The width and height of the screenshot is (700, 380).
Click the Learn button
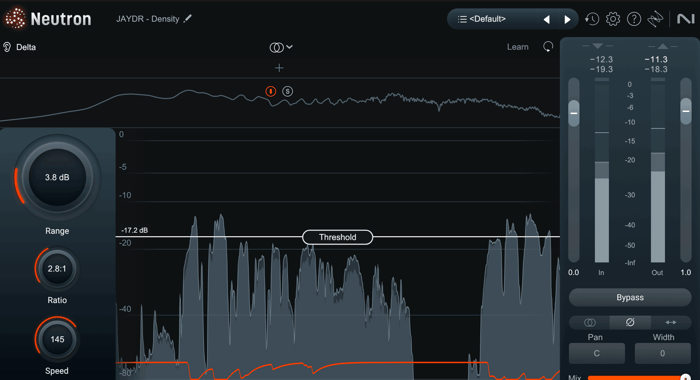pos(517,47)
